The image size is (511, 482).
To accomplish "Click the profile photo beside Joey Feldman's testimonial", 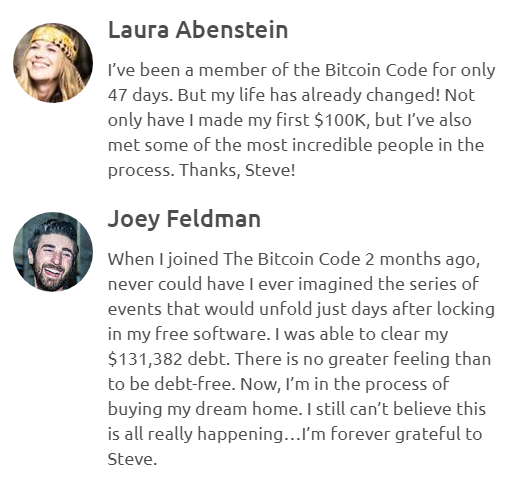I will 53,252.
